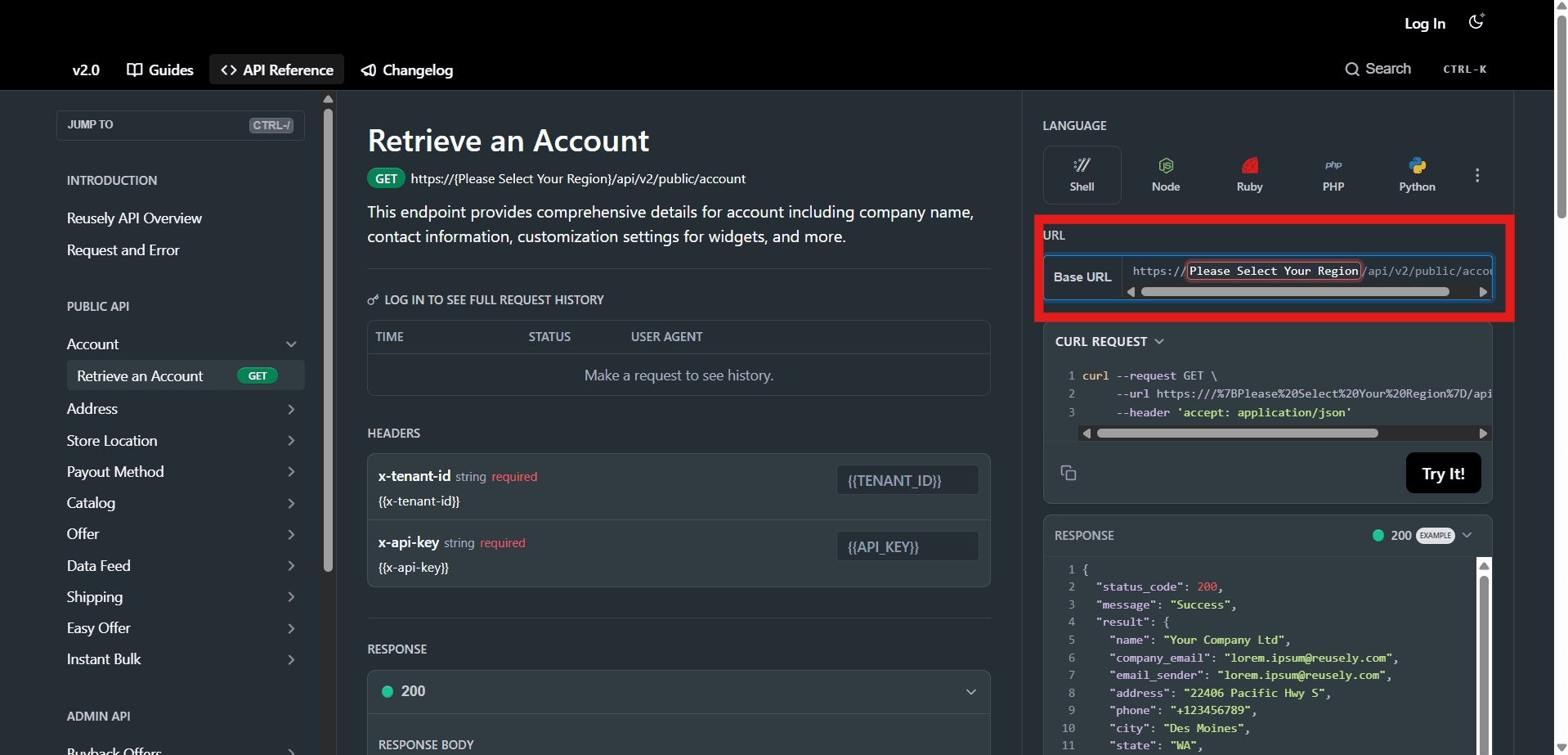Click the API Reference code icon
Viewport: 1568px width, 755px height.
(x=229, y=70)
